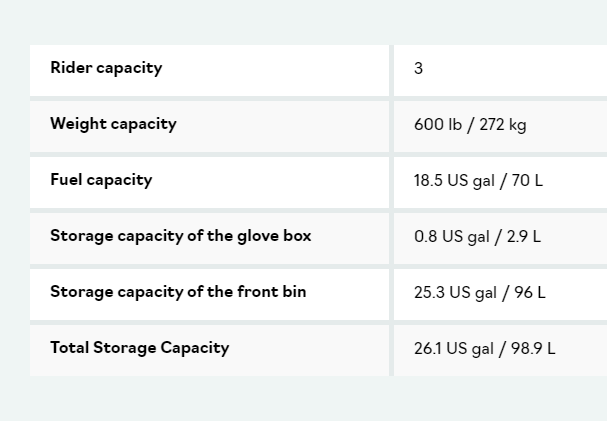Click Storage capacity of the front bin label
This screenshot has width=607, height=421.
click(x=178, y=292)
